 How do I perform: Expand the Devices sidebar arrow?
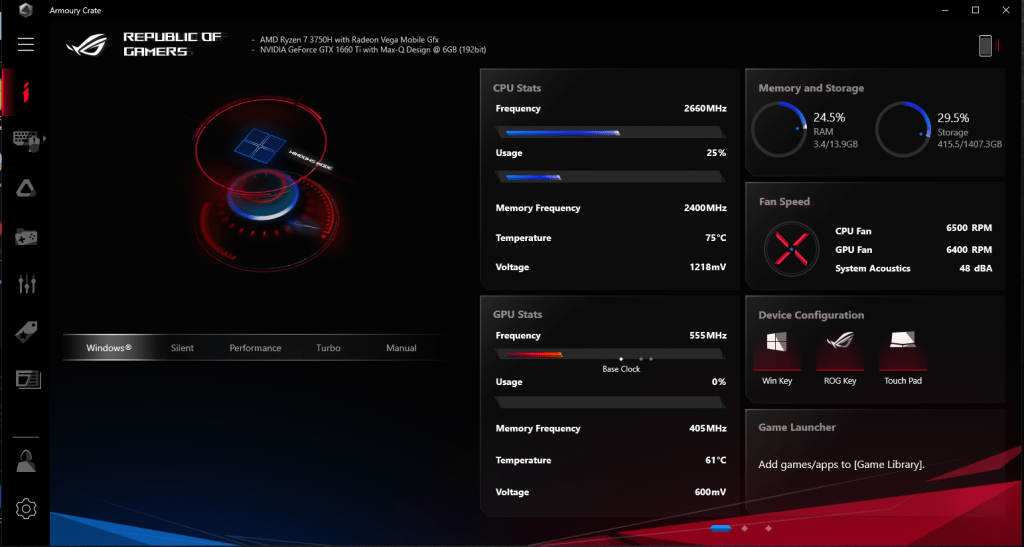[44, 138]
